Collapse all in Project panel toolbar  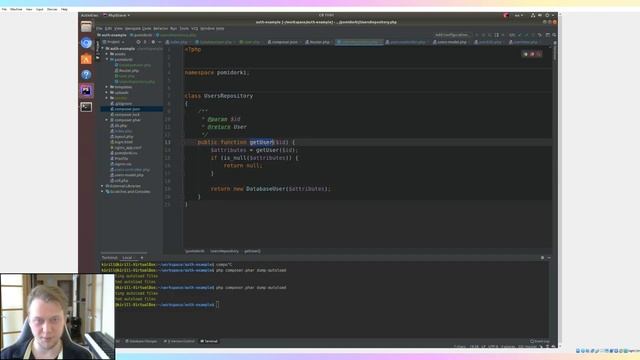[145, 42]
